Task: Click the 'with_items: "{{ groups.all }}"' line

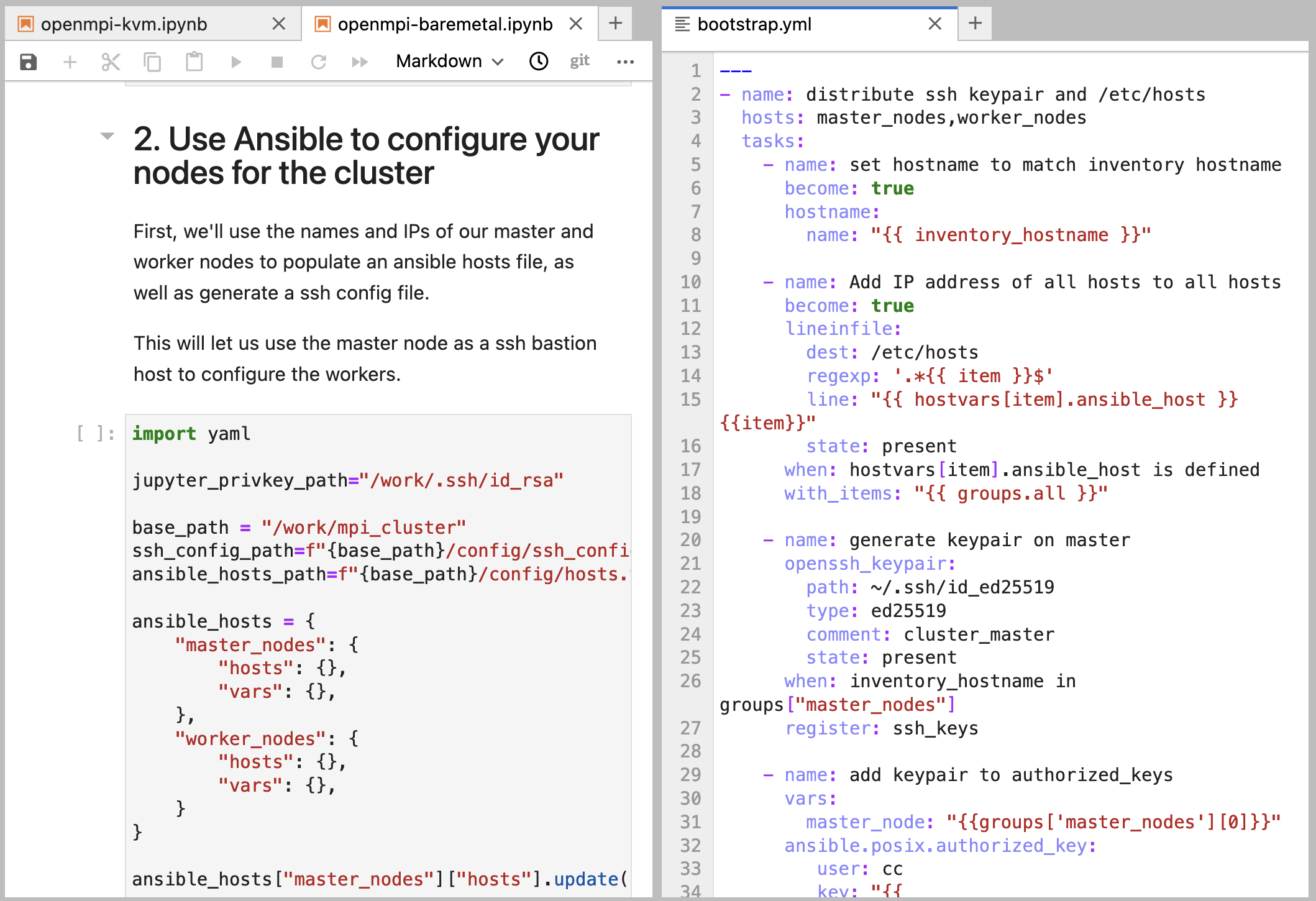Action: [946, 493]
